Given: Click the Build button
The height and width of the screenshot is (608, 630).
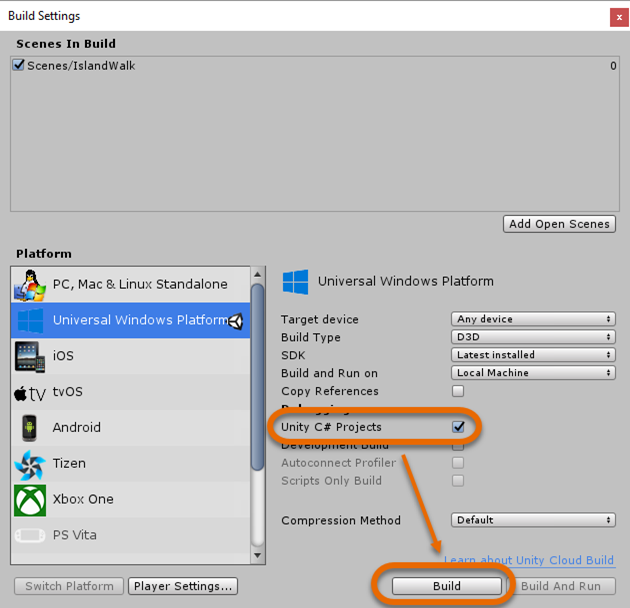Looking at the screenshot, I should coord(447,586).
